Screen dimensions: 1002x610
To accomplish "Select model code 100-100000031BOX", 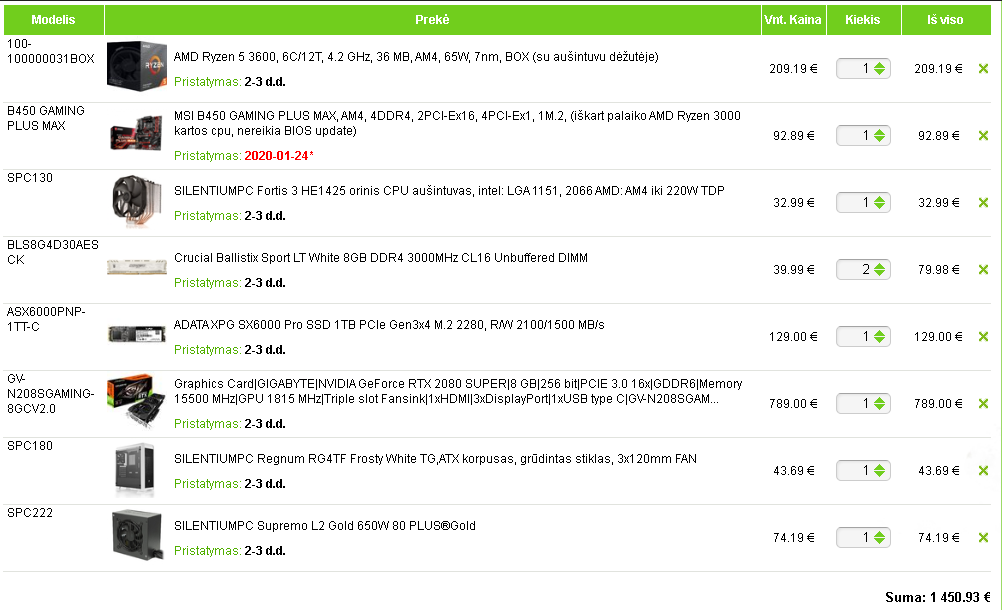I will coord(50,52).
